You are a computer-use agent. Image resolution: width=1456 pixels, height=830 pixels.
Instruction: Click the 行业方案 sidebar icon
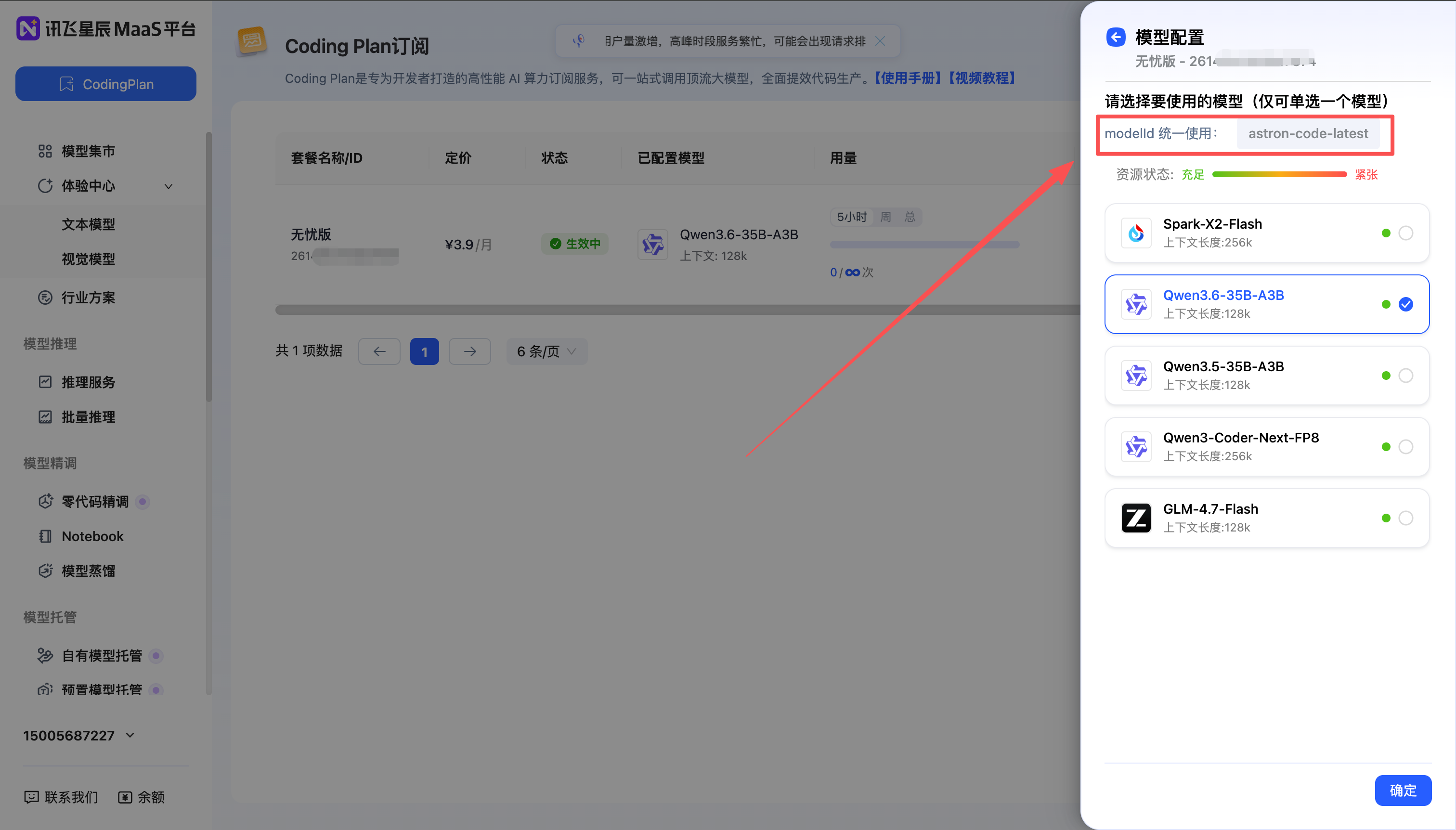click(x=45, y=298)
